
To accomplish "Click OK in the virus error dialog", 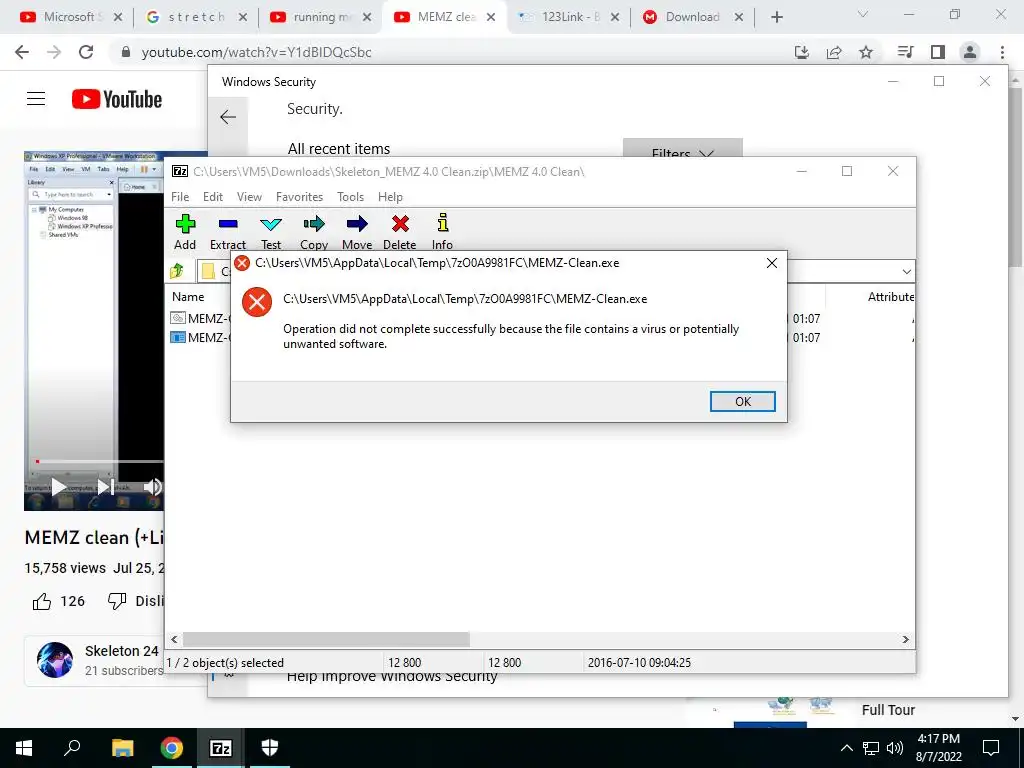I will [743, 402].
